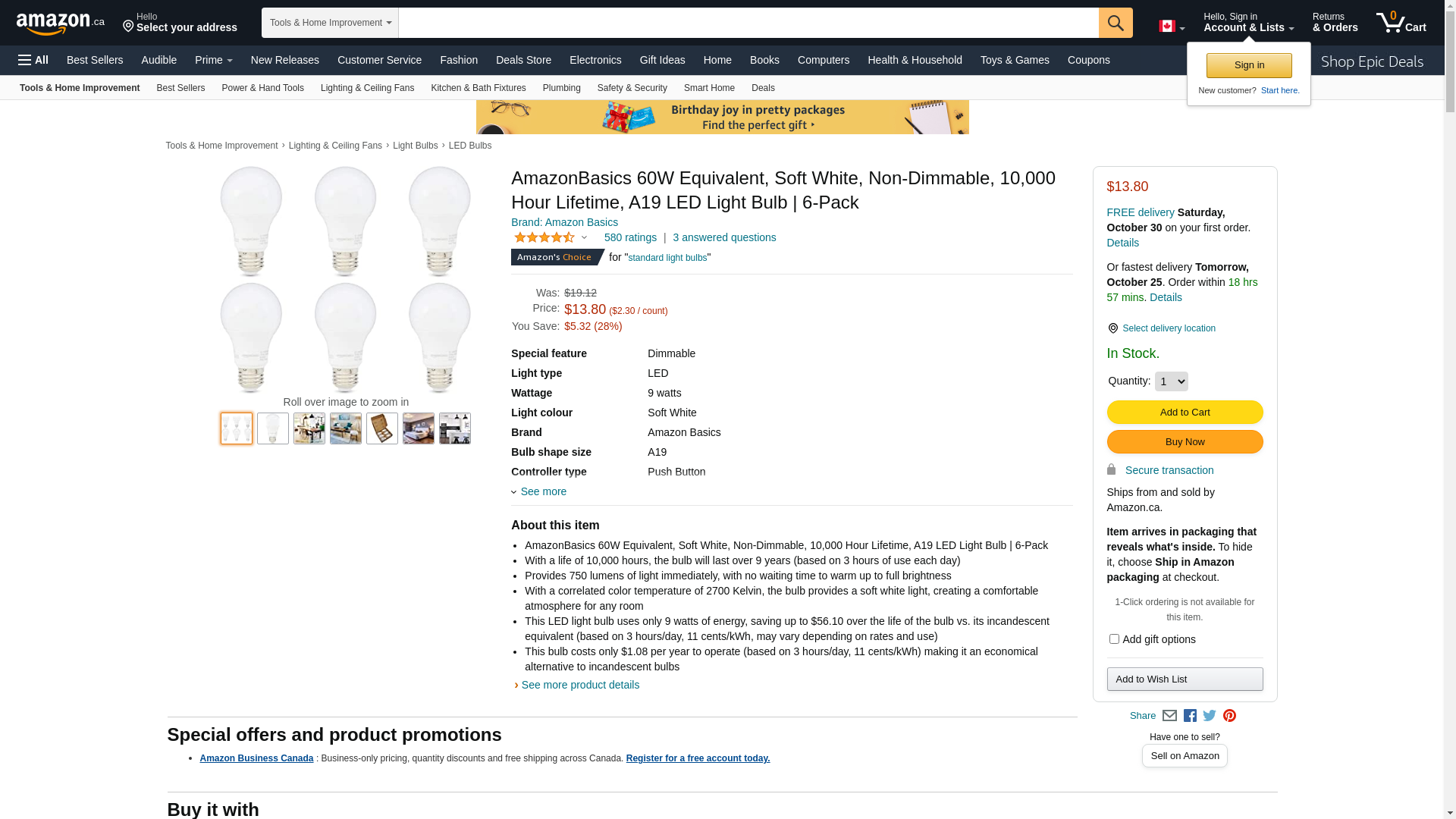Open the Deals Store menu item
Viewport: 1456px width, 819px height.
523,60
